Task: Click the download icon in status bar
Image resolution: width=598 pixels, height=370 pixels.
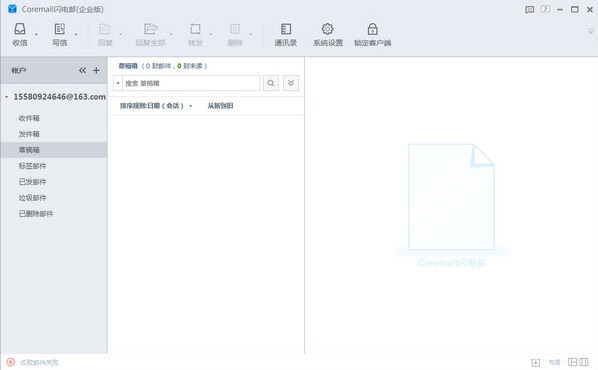Action: [535, 362]
